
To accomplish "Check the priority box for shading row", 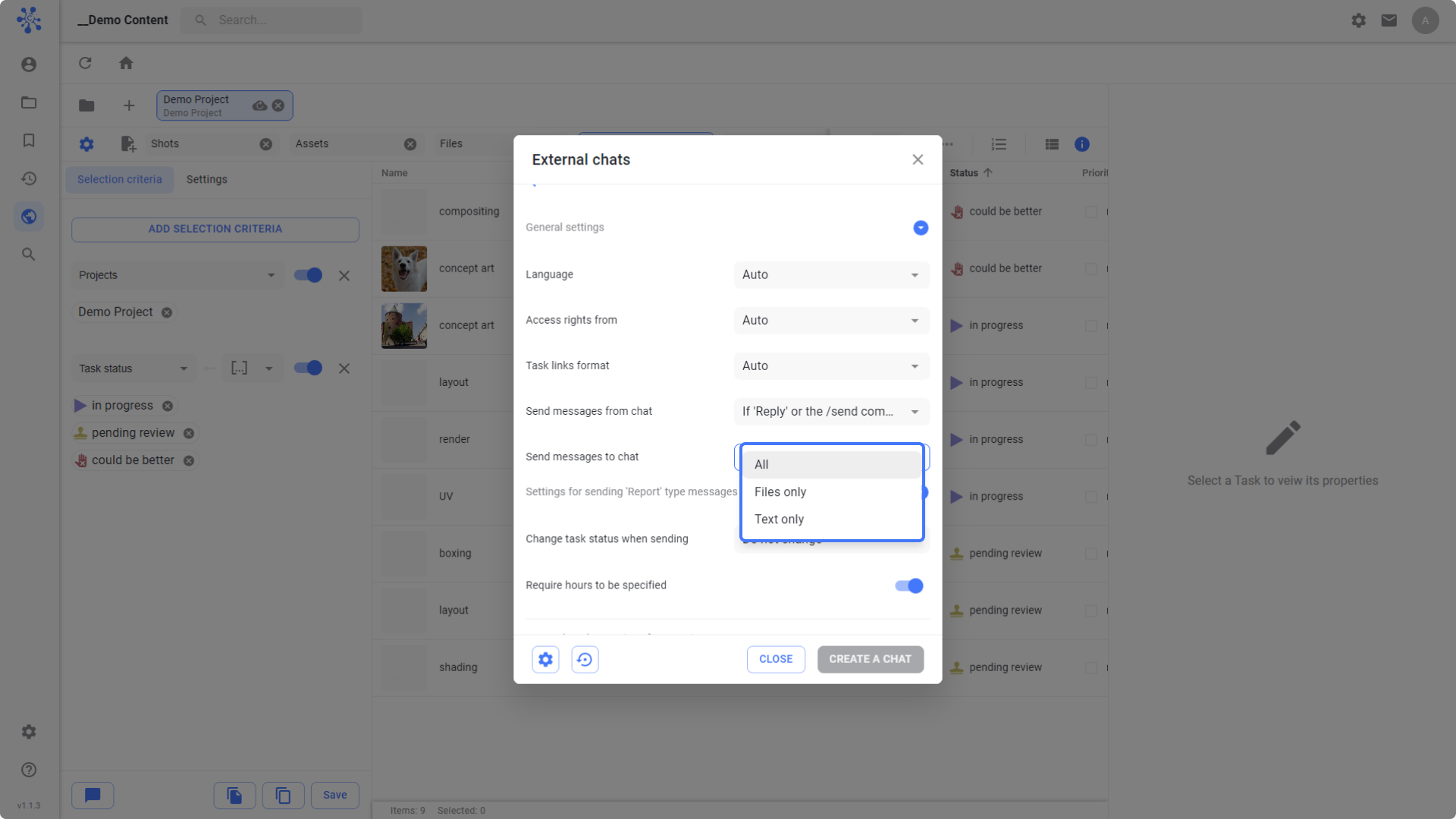I will 1090,667.
